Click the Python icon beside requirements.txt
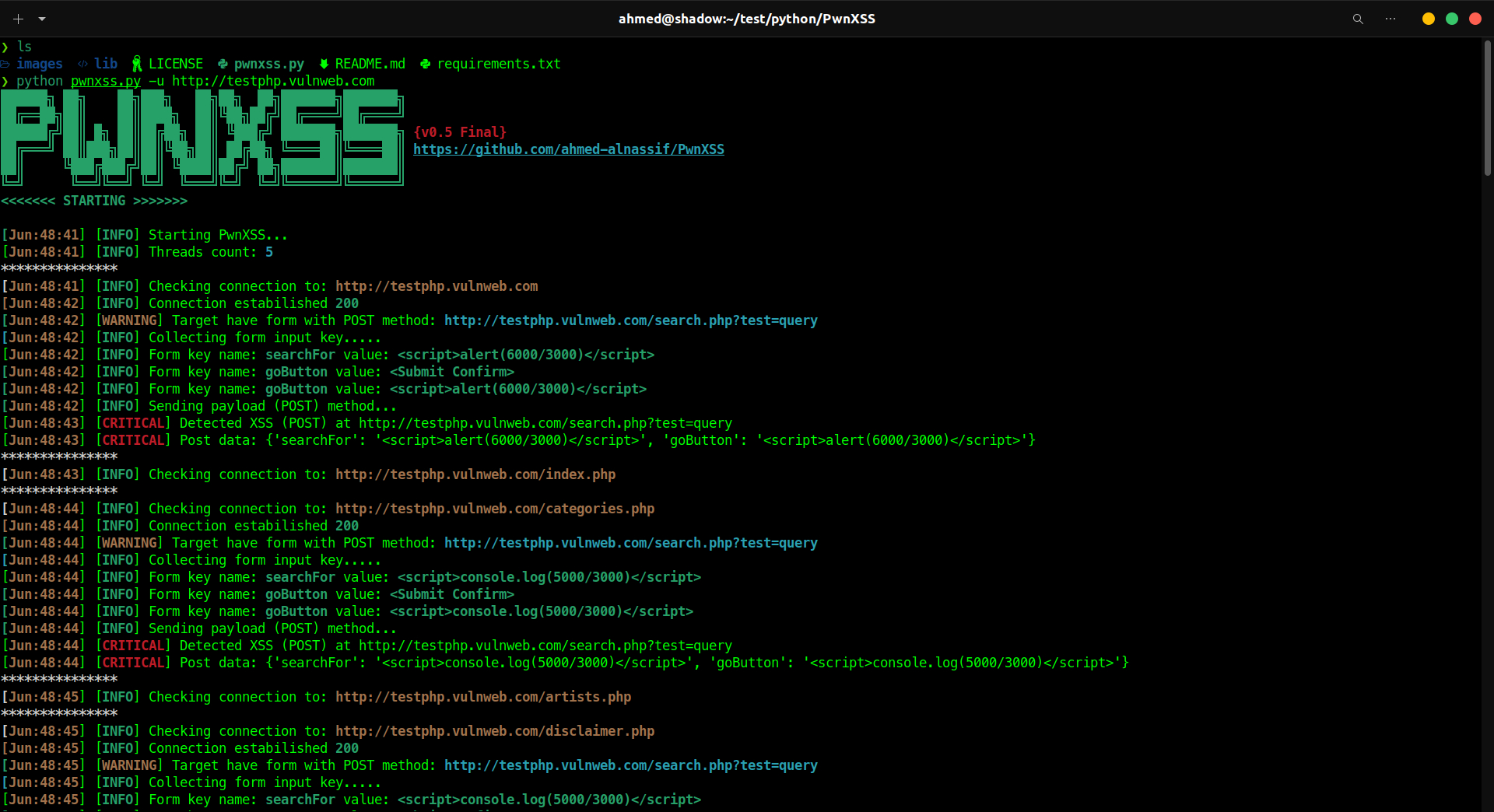This screenshot has width=1494, height=812. [x=425, y=64]
